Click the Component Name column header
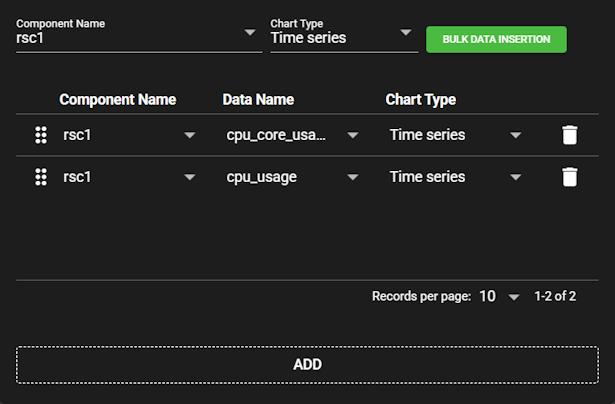 117,100
